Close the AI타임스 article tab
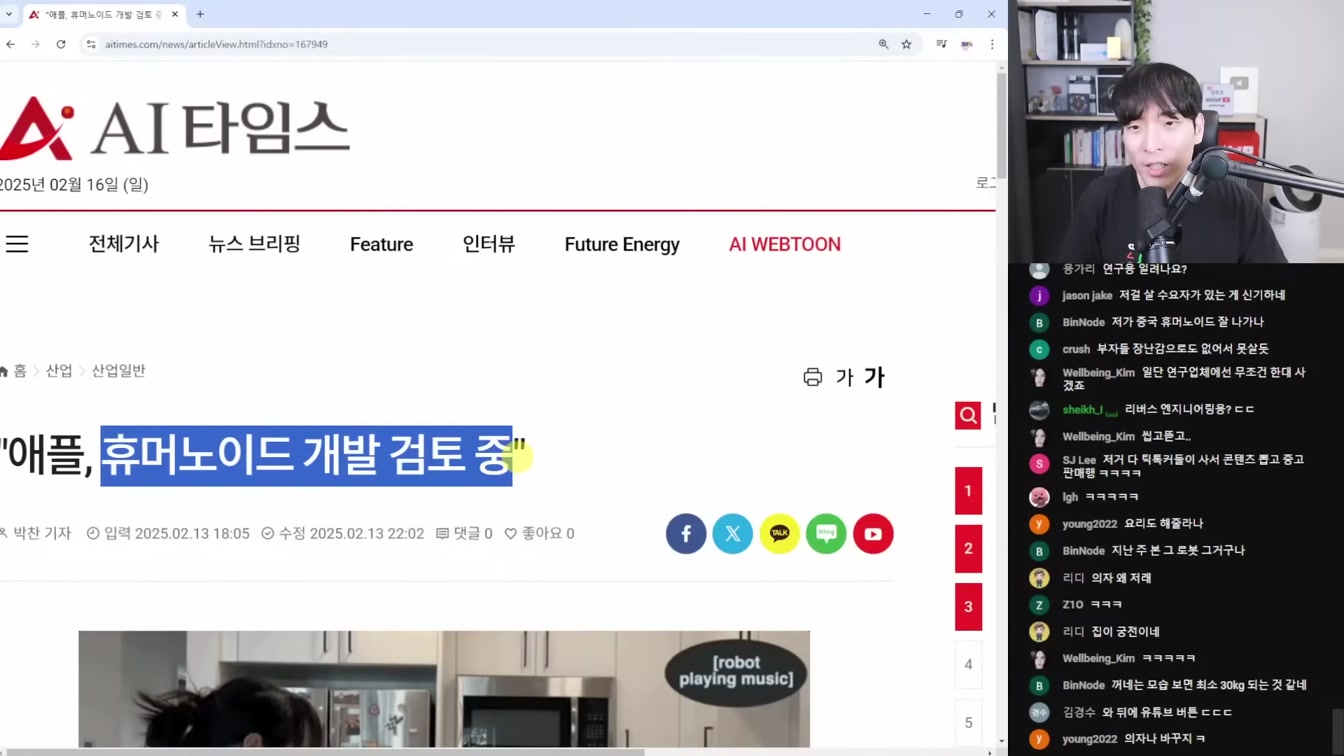The width and height of the screenshot is (1344, 756). tap(175, 14)
